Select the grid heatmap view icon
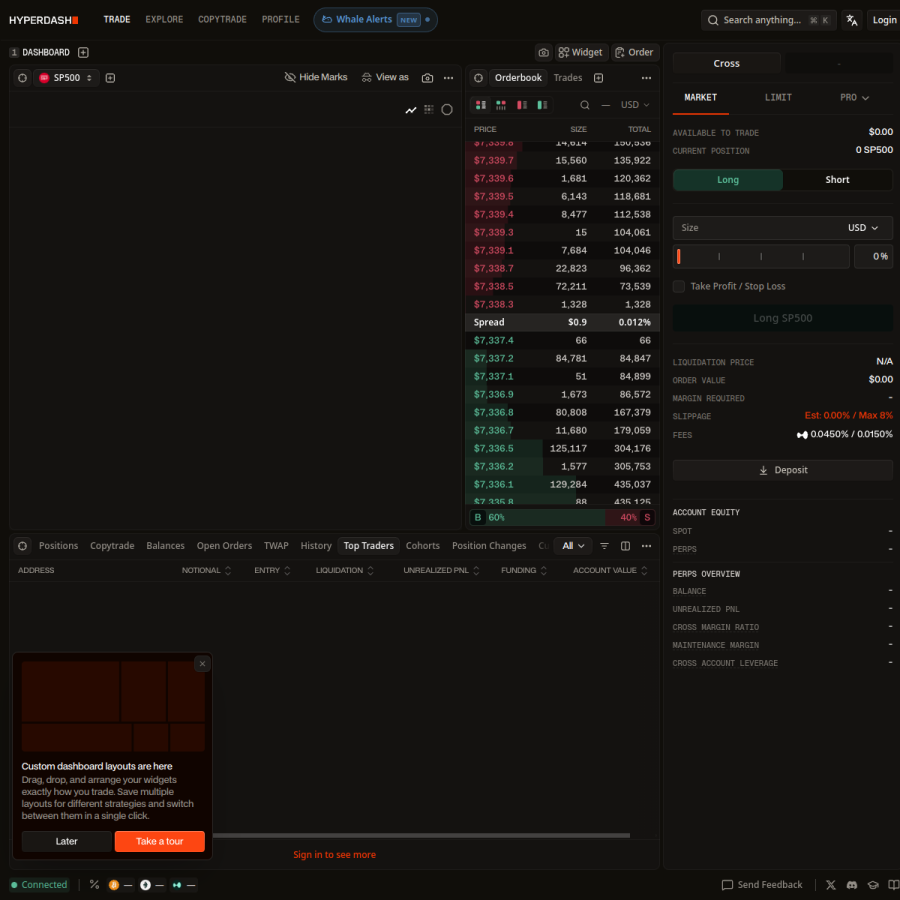This screenshot has height=900, width=900. pos(429,109)
